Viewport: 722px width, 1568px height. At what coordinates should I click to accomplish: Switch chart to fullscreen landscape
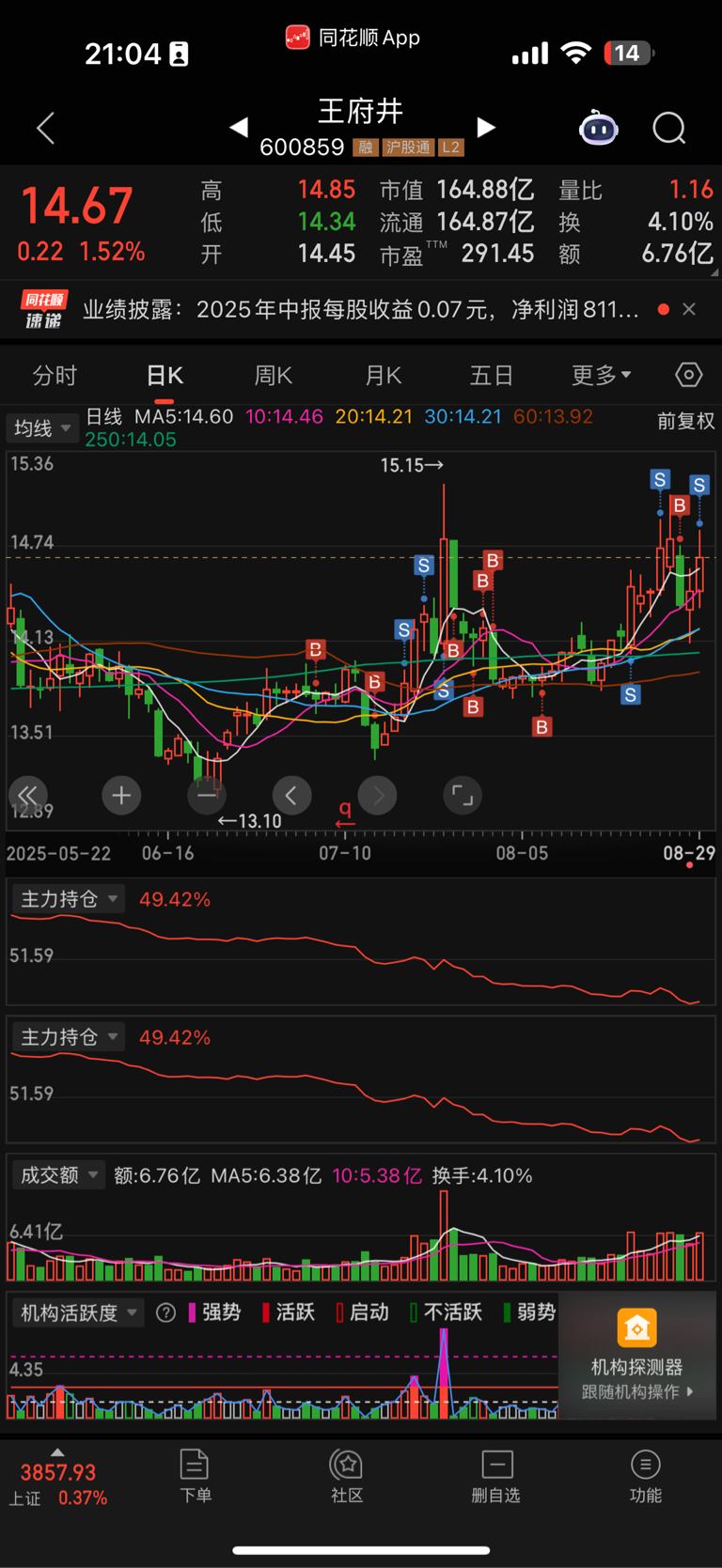point(463,796)
